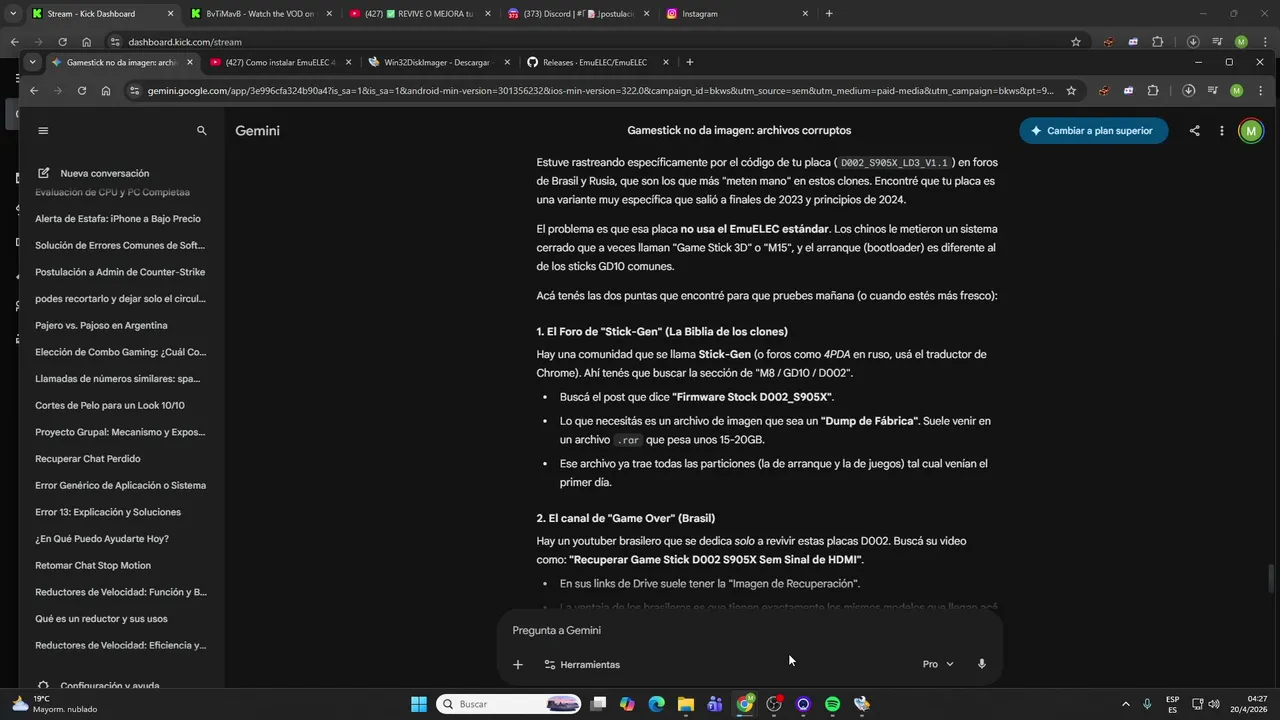The image size is (1280, 720).
Task: Focus the Pregunta a Gemini input field
Action: (x=750, y=631)
